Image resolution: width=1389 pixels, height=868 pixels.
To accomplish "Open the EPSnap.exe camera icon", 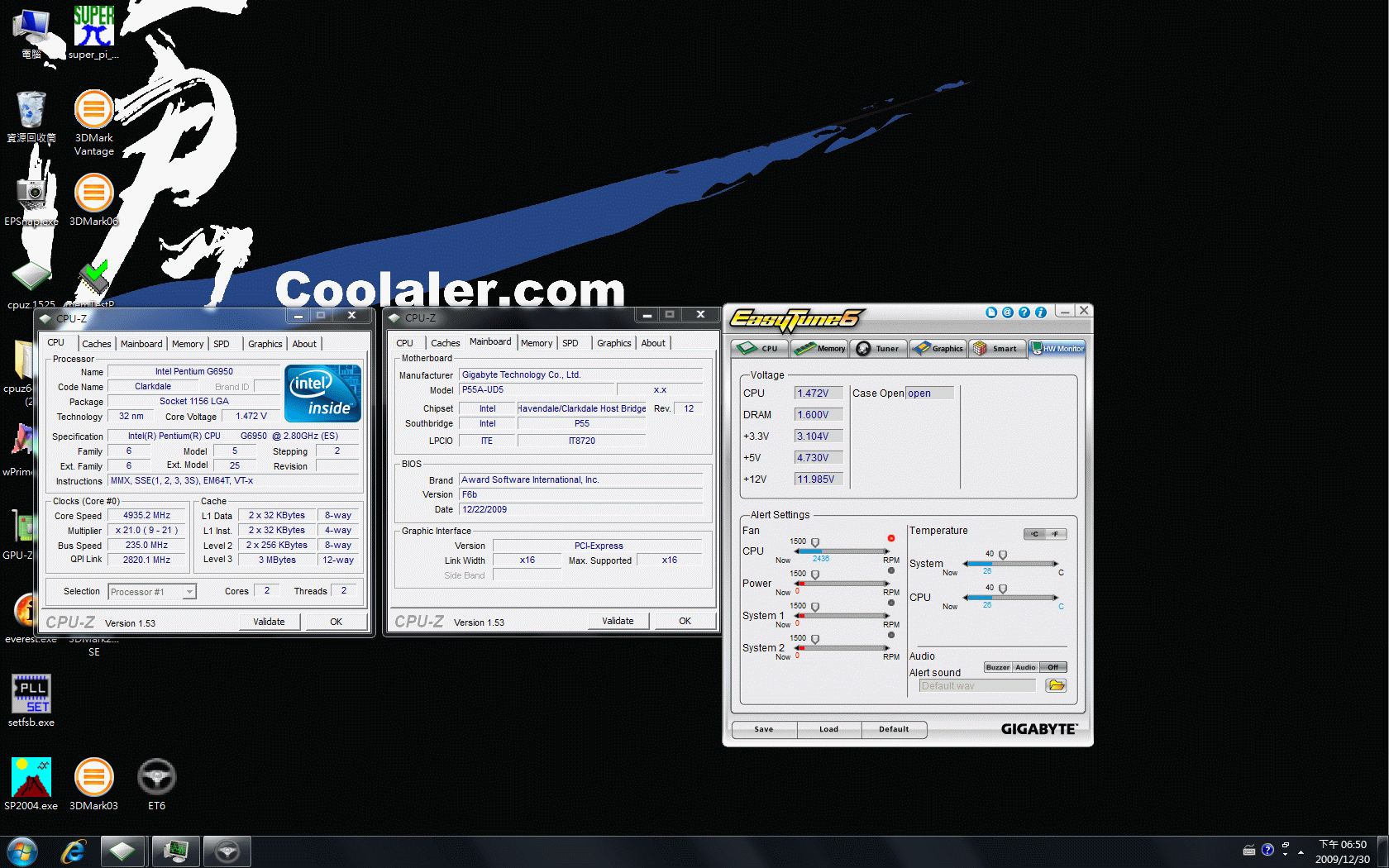I will pos(31,199).
